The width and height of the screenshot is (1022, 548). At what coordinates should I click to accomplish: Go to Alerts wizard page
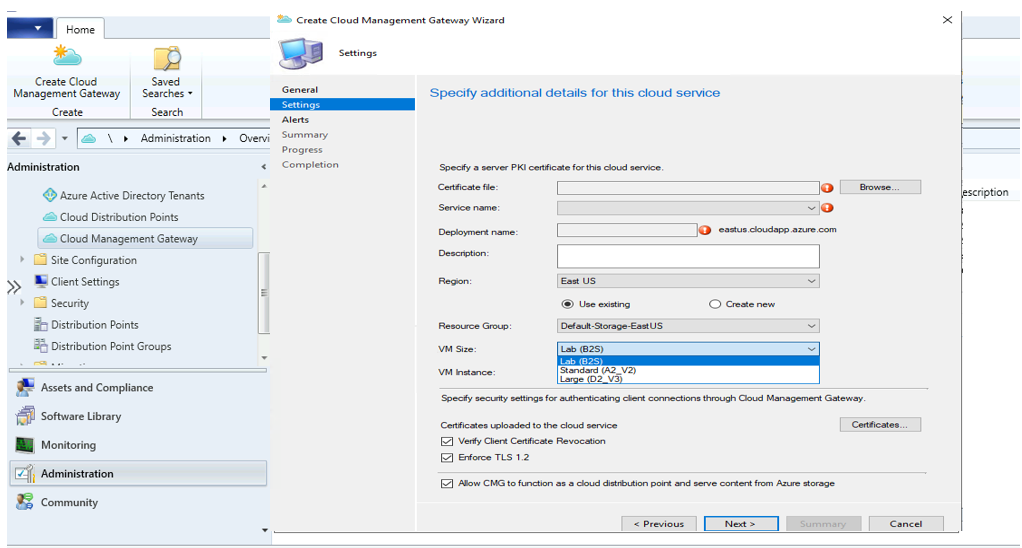click(x=295, y=119)
